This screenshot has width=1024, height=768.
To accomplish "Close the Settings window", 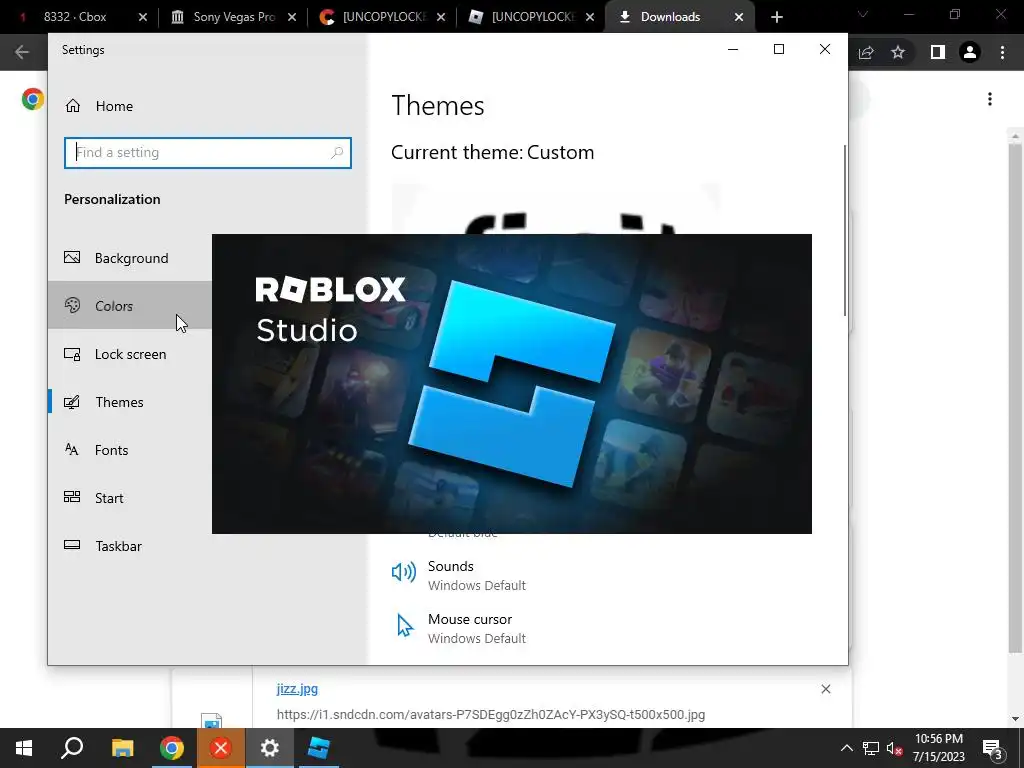I will tap(825, 50).
